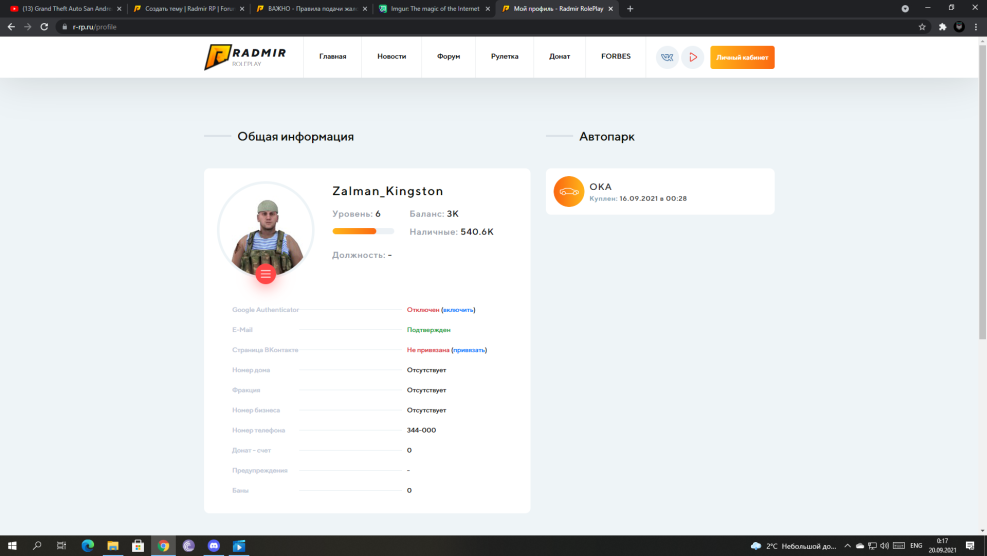The height and width of the screenshot is (556, 987).
Task: Show hidden tray icons chevron
Action: click(x=847, y=546)
